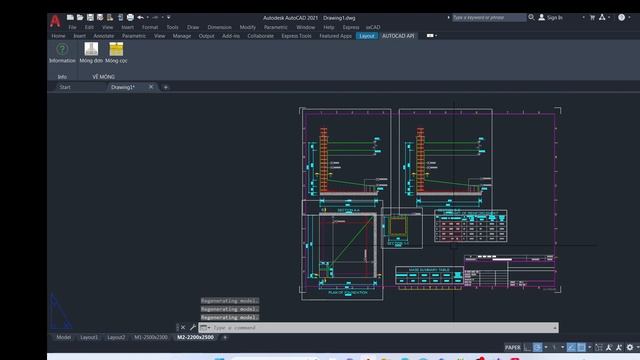Open the Draw menu

click(193, 27)
